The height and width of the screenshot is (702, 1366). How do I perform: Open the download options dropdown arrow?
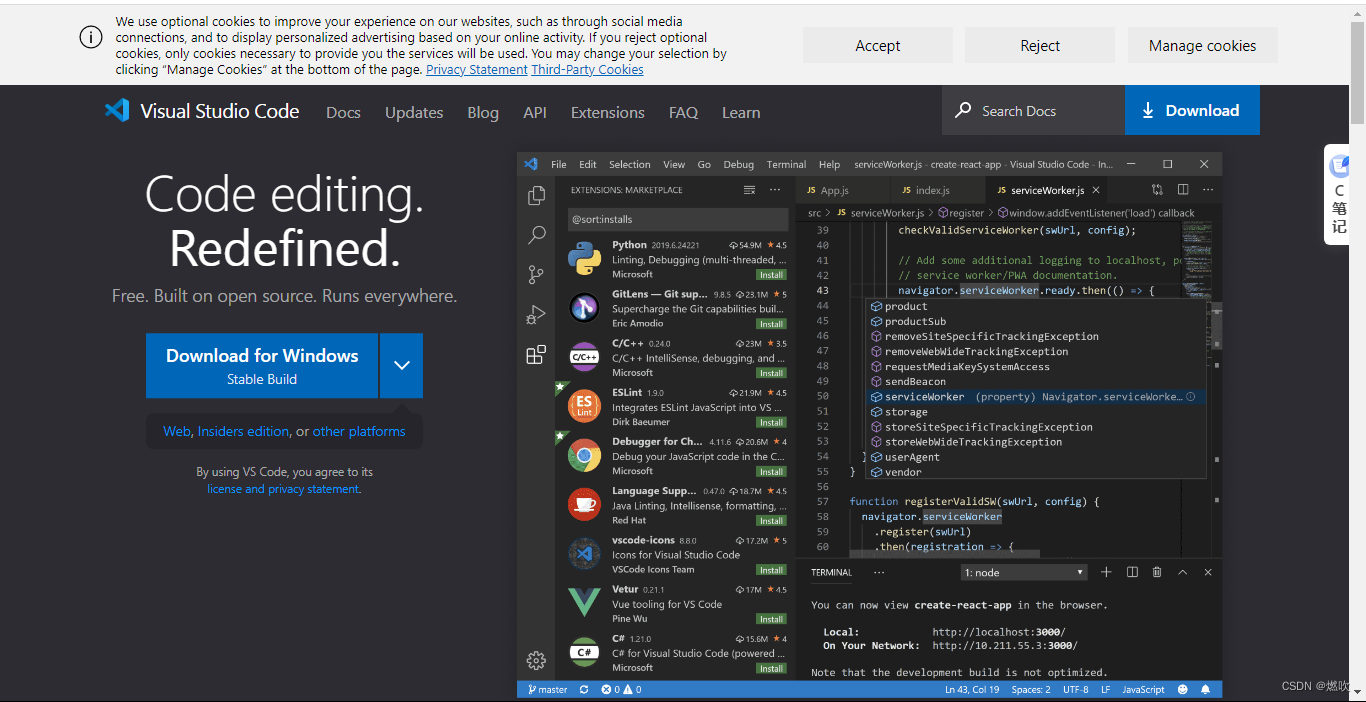click(401, 365)
